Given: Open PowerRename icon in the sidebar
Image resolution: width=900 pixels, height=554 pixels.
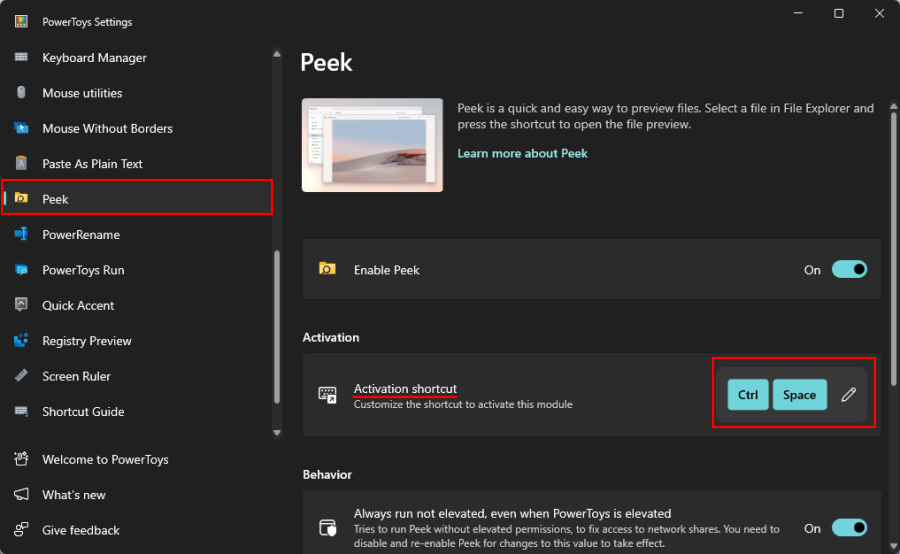Looking at the screenshot, I should tap(21, 234).
